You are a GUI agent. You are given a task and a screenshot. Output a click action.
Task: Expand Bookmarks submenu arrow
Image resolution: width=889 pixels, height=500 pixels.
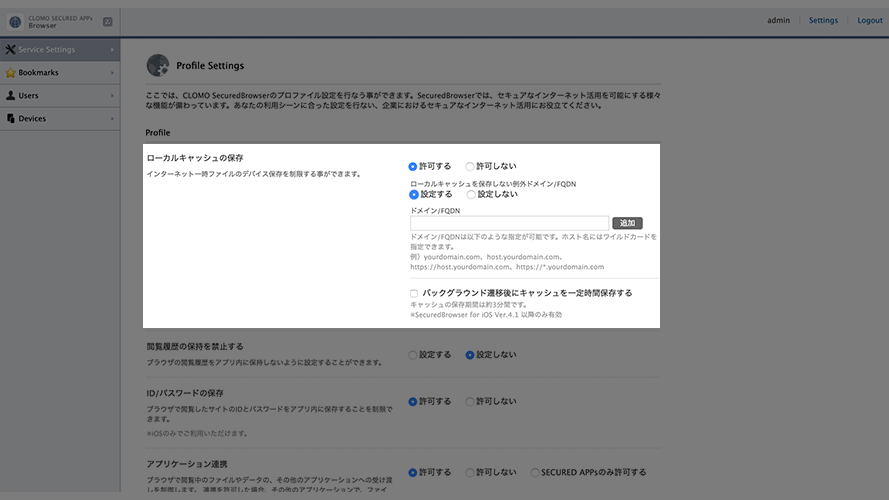112,73
